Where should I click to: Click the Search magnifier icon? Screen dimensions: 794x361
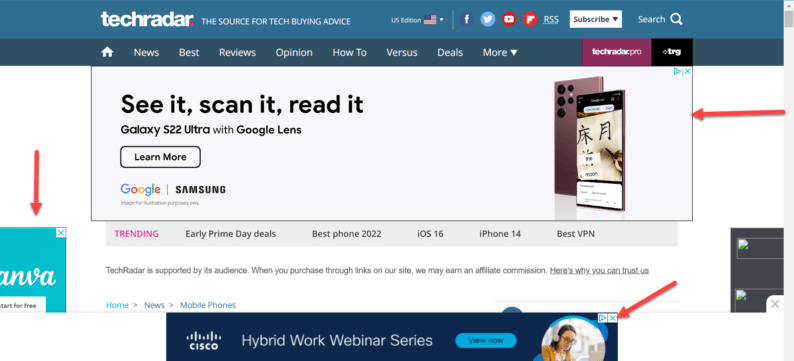pyautogui.click(x=677, y=19)
